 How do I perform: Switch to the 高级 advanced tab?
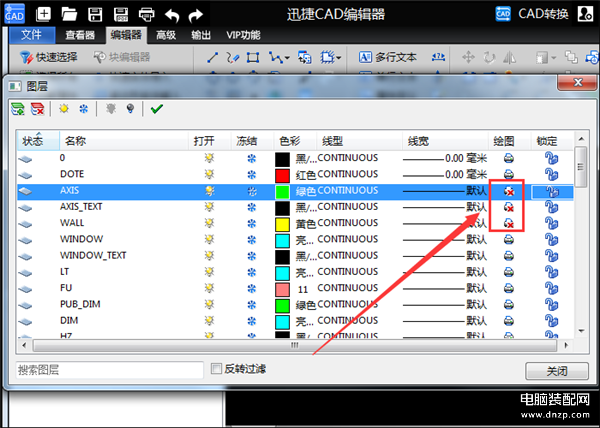(166, 35)
